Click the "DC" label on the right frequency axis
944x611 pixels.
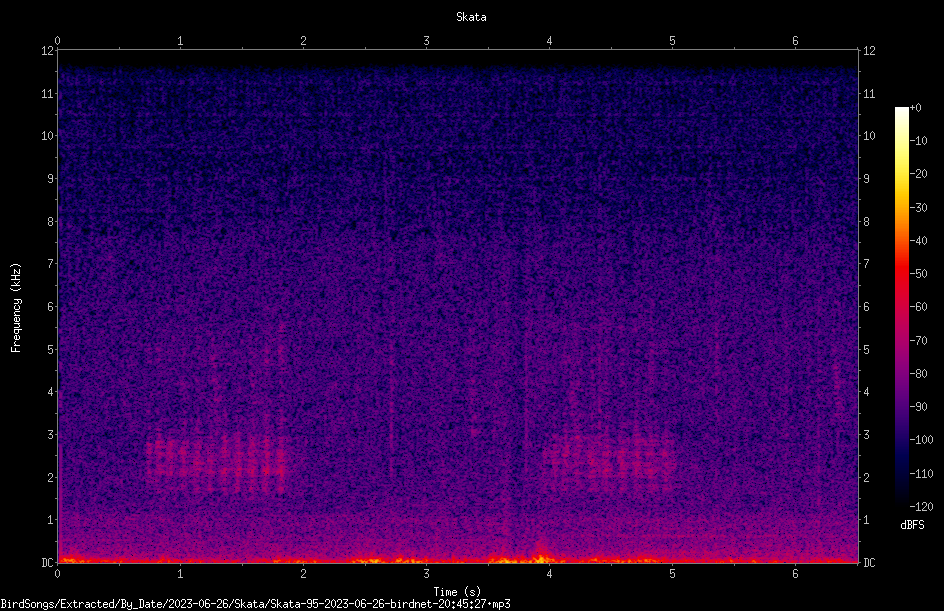(869, 563)
